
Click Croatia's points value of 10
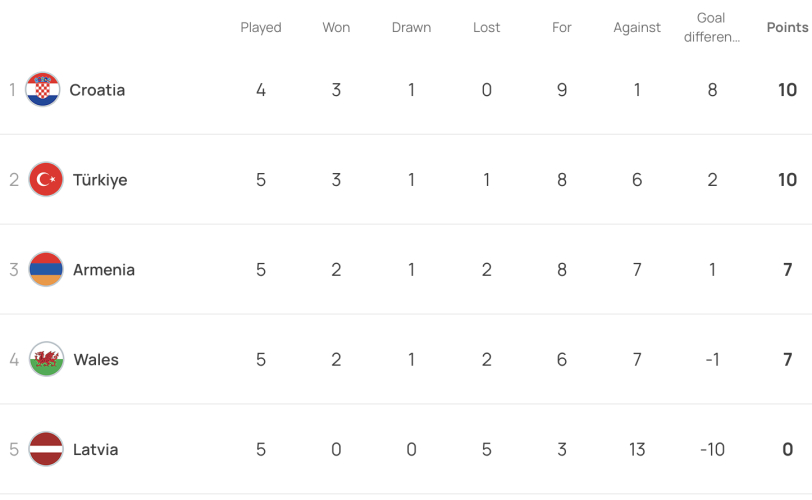click(x=787, y=90)
